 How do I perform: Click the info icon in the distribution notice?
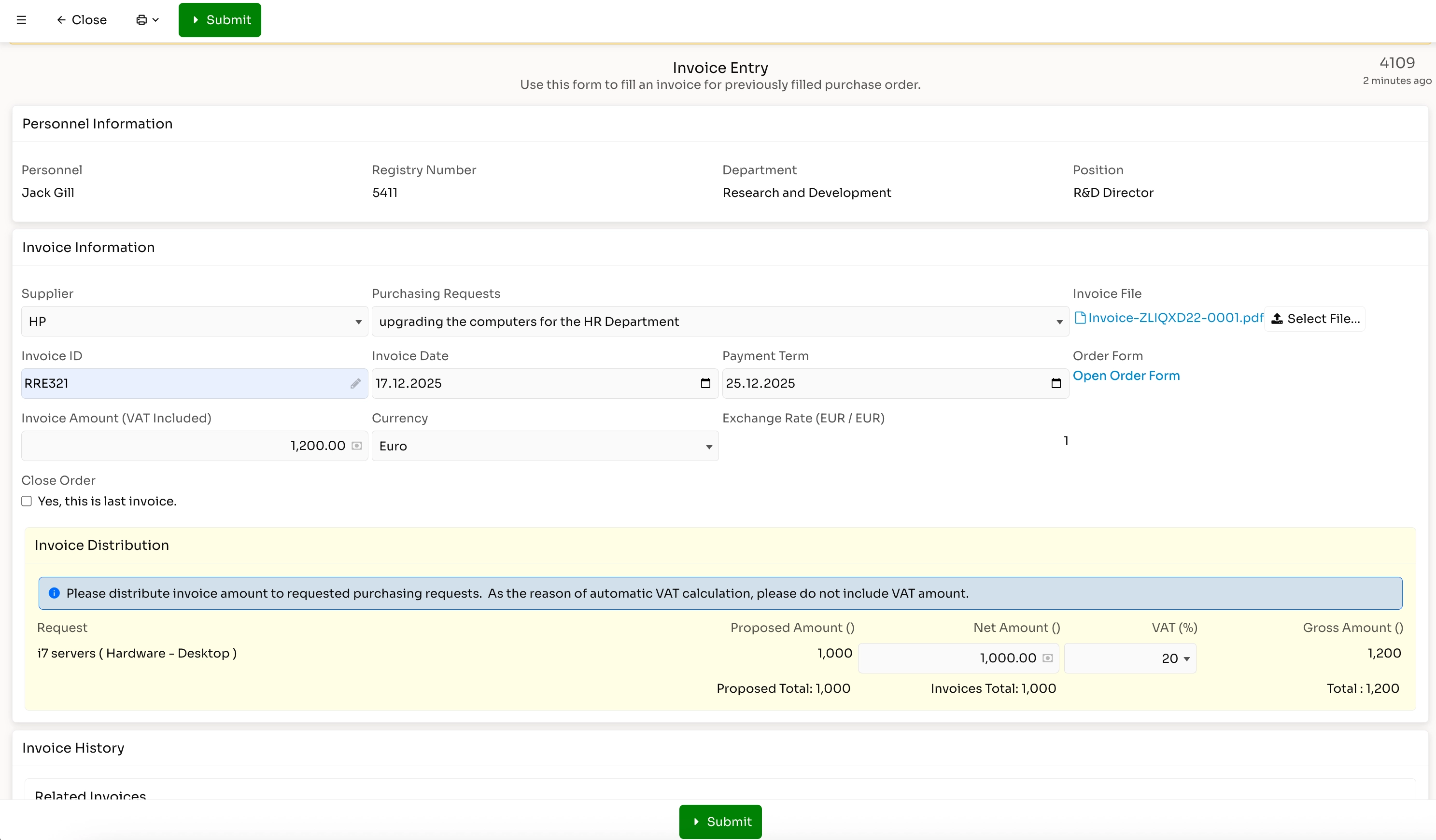[54, 593]
